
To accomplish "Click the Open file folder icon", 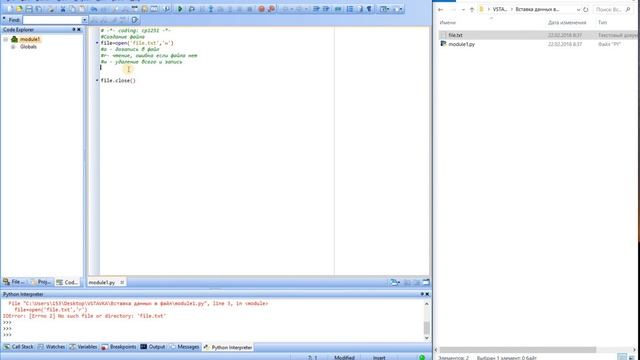I will pyautogui.click(x=19, y=9).
